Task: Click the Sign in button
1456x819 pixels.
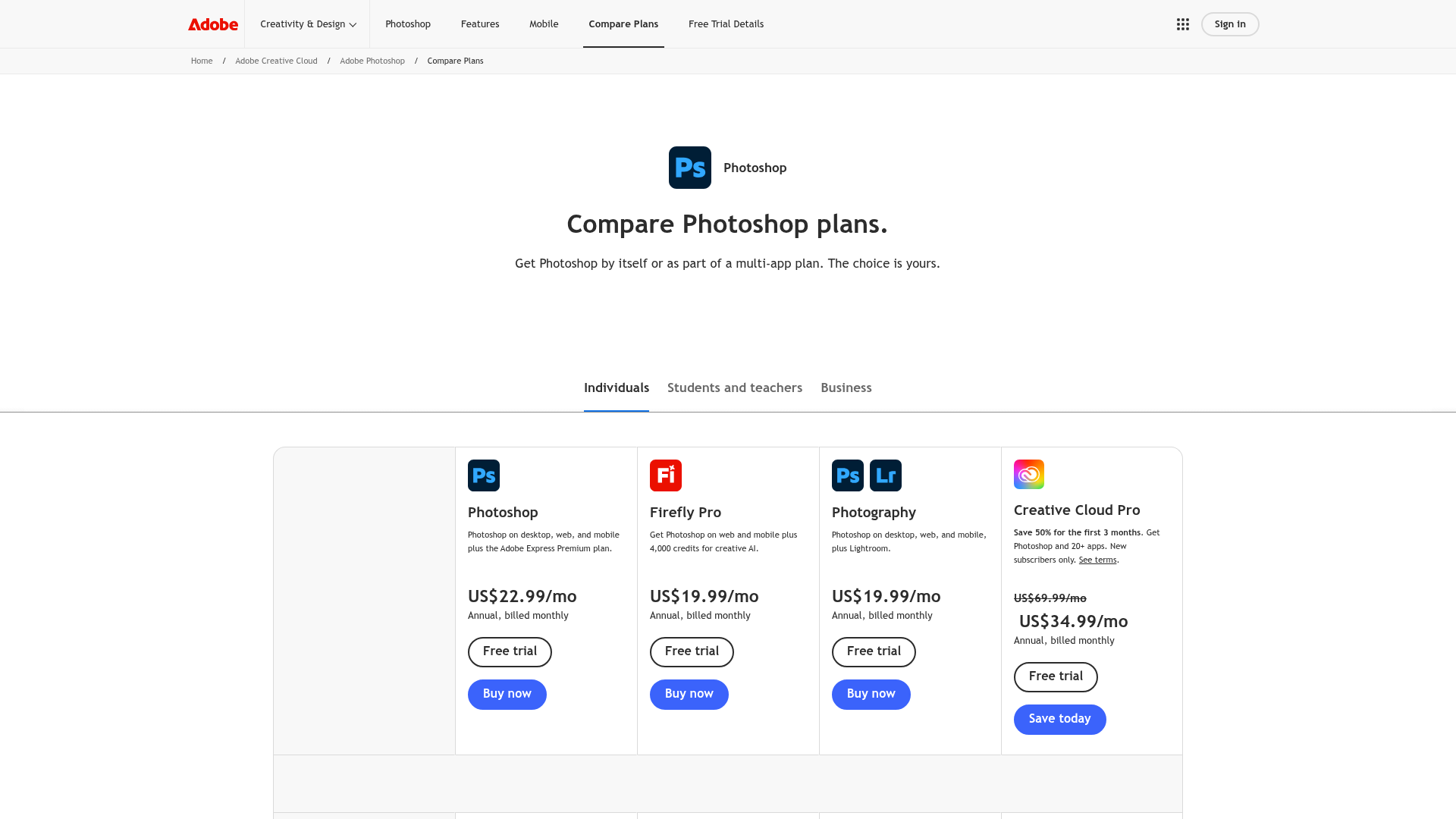Action: [1230, 24]
